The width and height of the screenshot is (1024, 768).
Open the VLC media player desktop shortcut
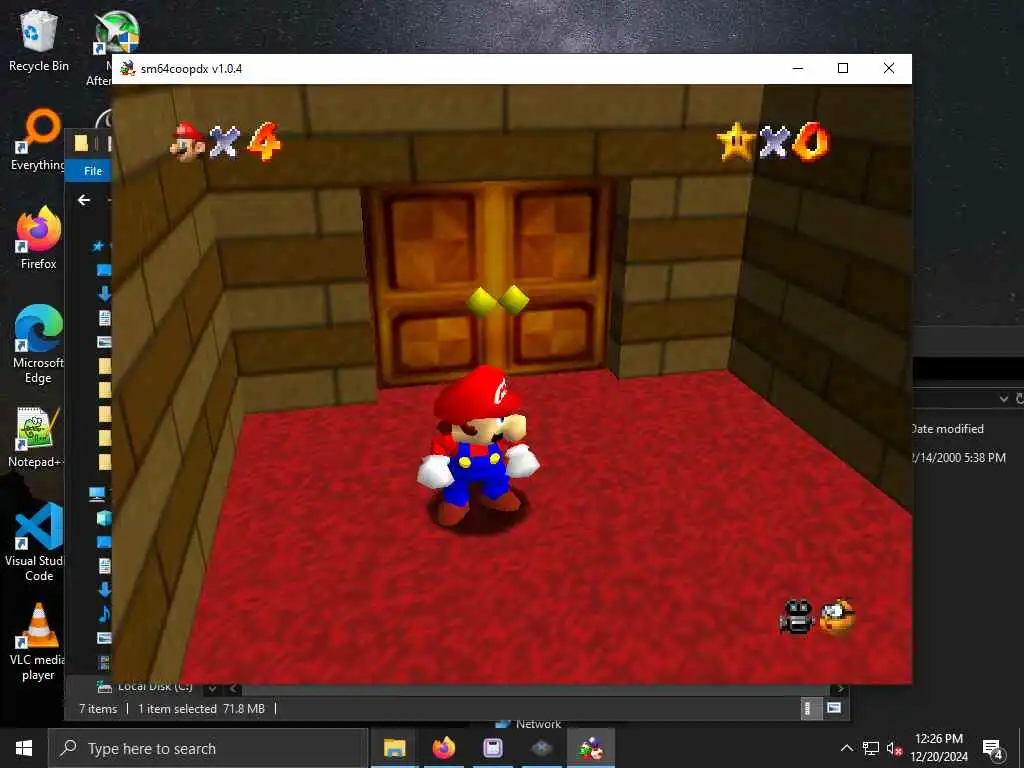(38, 643)
